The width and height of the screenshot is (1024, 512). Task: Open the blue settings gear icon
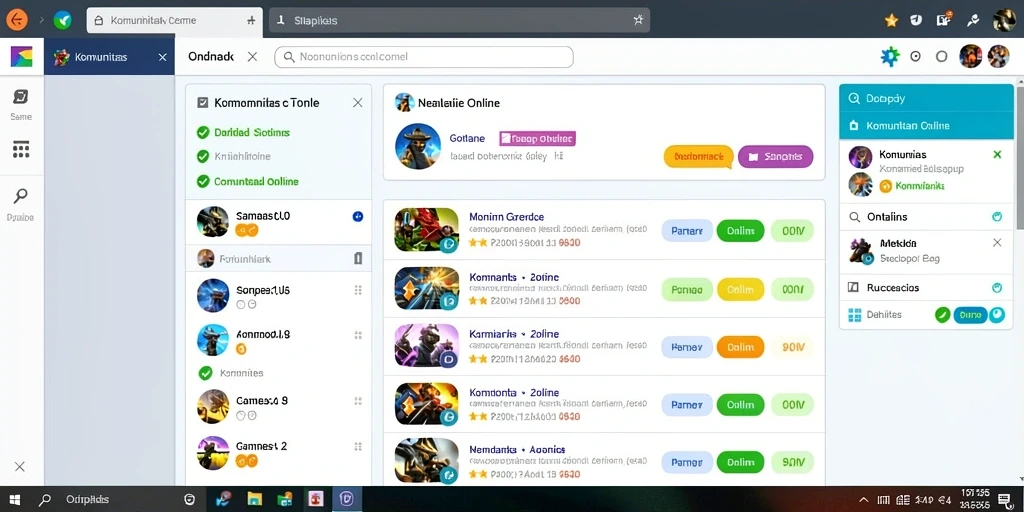click(889, 57)
